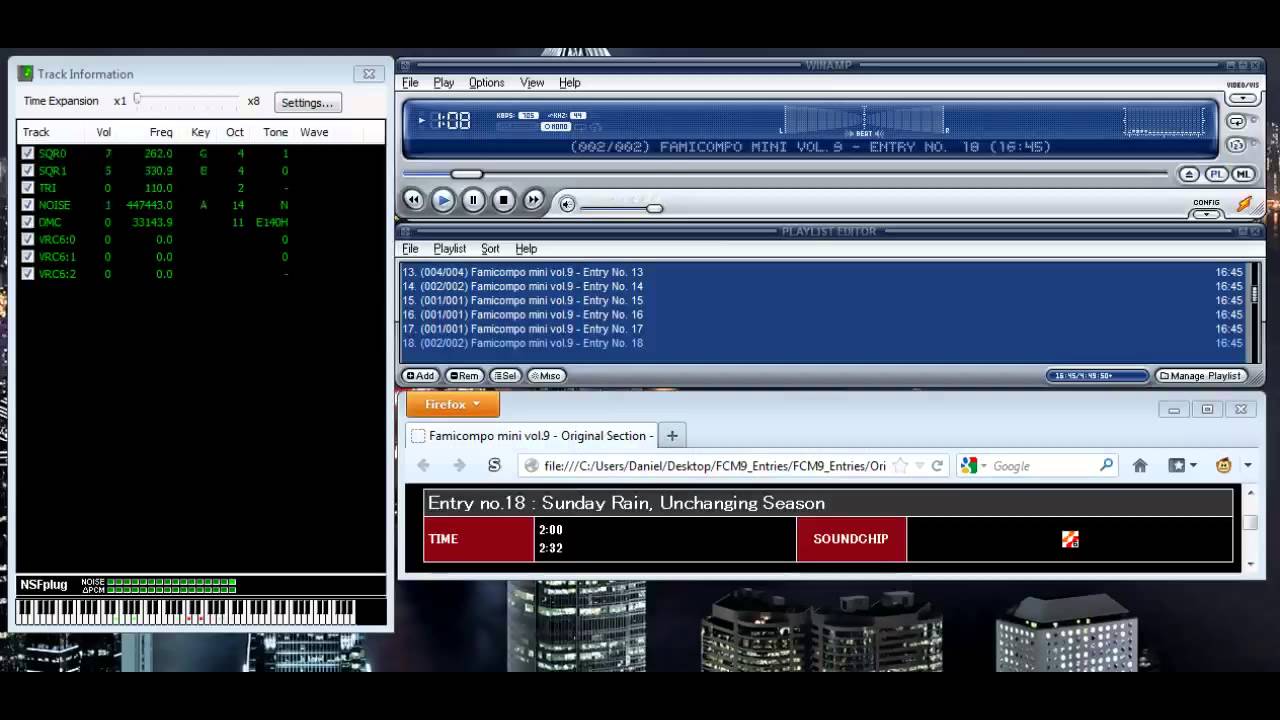Open Manage Playlist button

click(1200, 376)
